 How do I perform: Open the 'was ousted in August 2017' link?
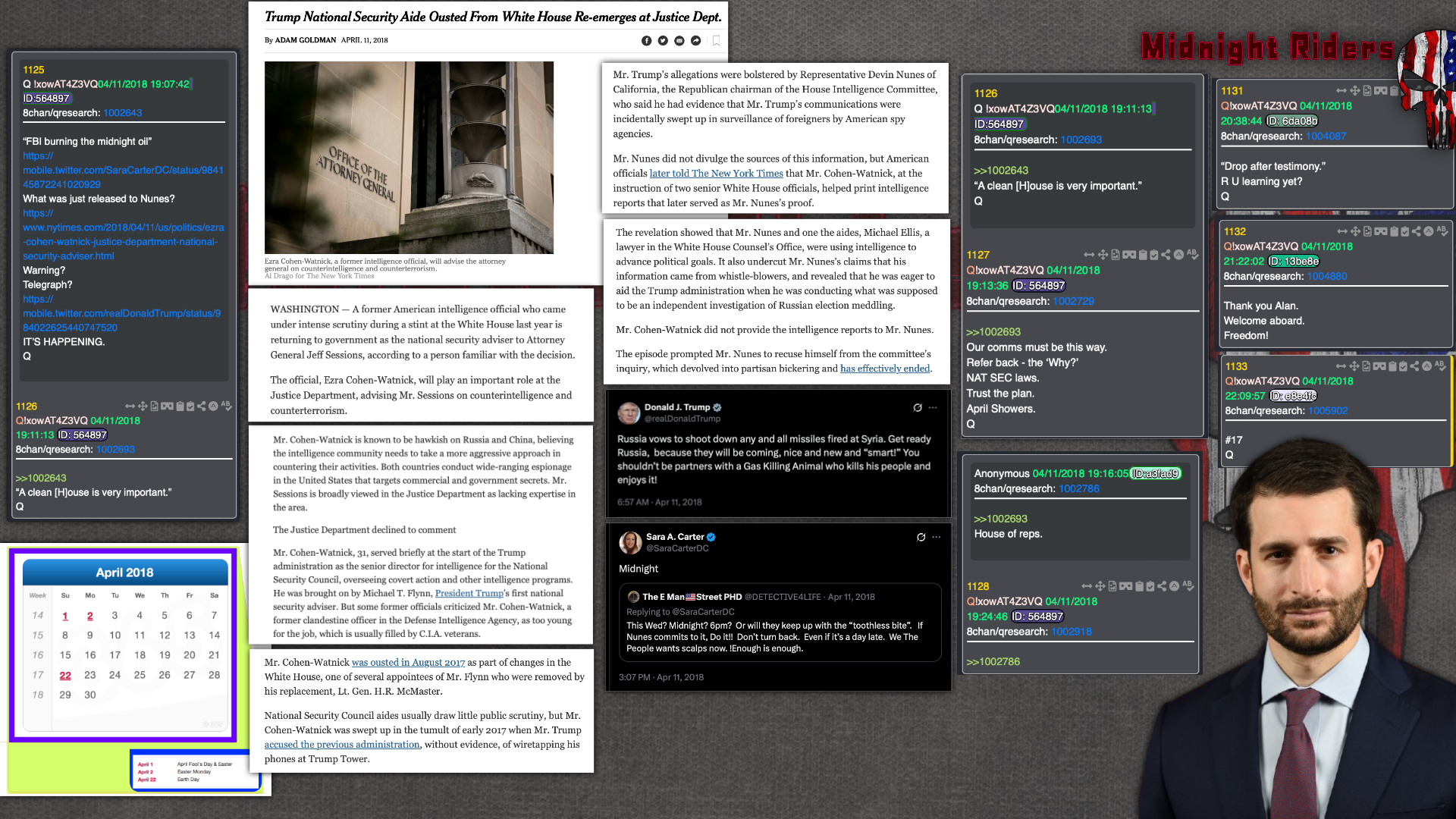408,663
